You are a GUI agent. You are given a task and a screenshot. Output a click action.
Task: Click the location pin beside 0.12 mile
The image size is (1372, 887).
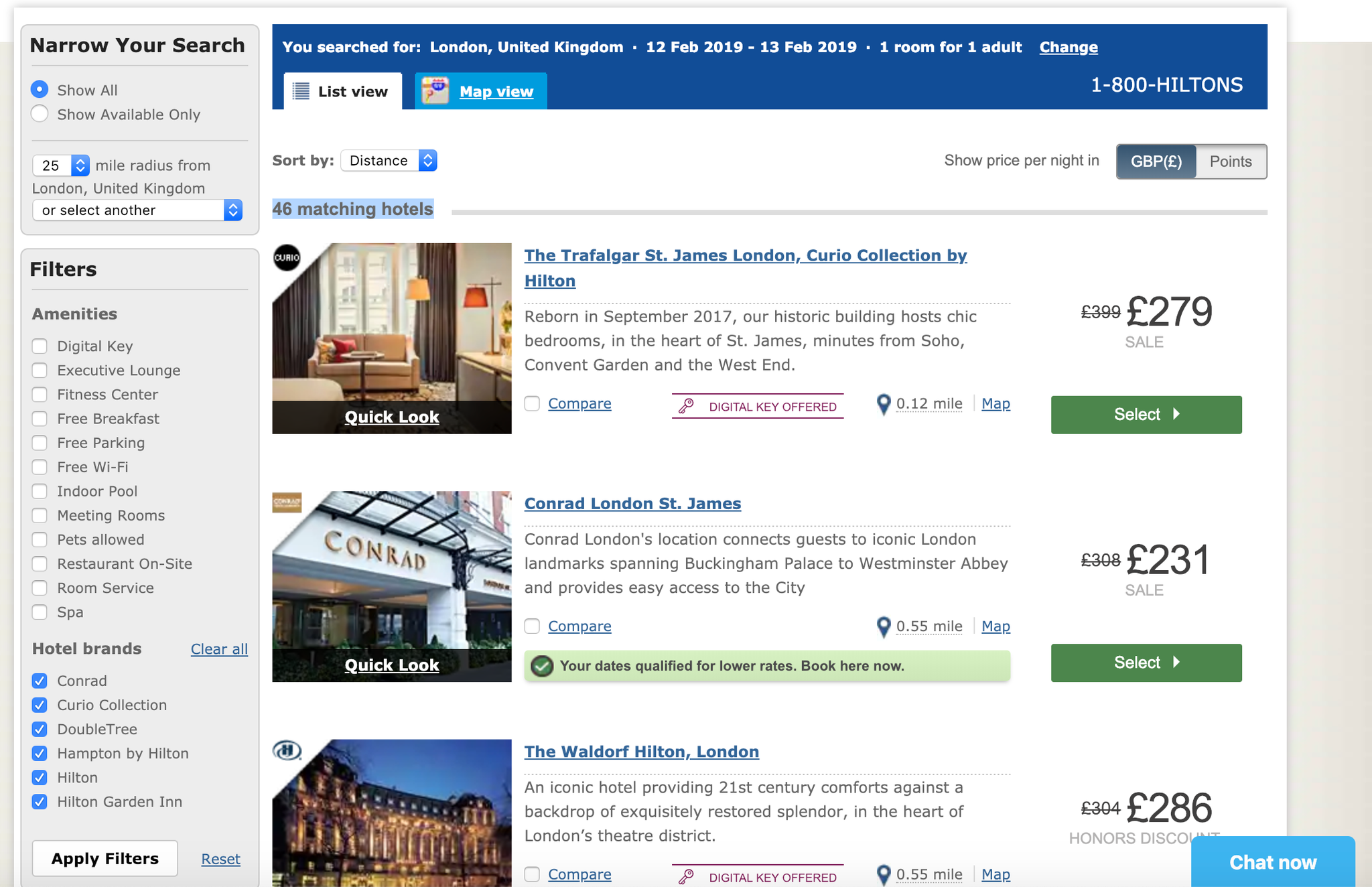pyautogui.click(x=883, y=404)
